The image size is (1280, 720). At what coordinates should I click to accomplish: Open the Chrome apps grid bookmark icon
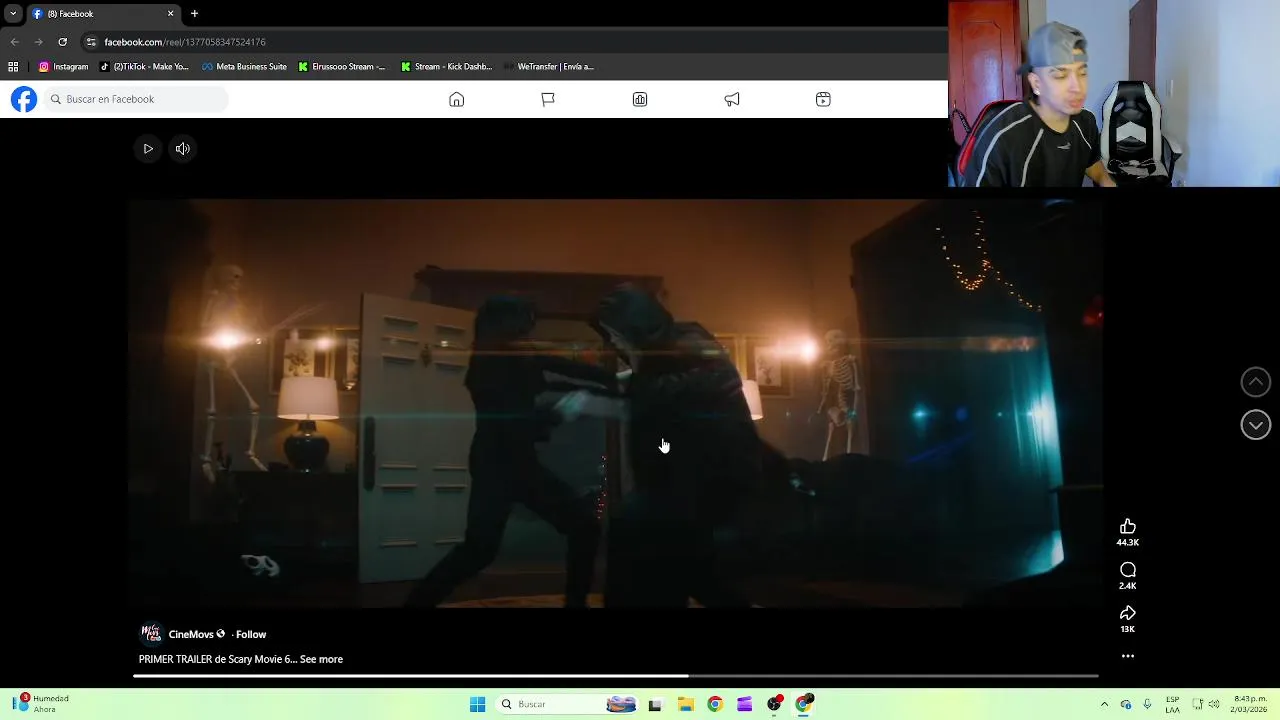point(13,67)
